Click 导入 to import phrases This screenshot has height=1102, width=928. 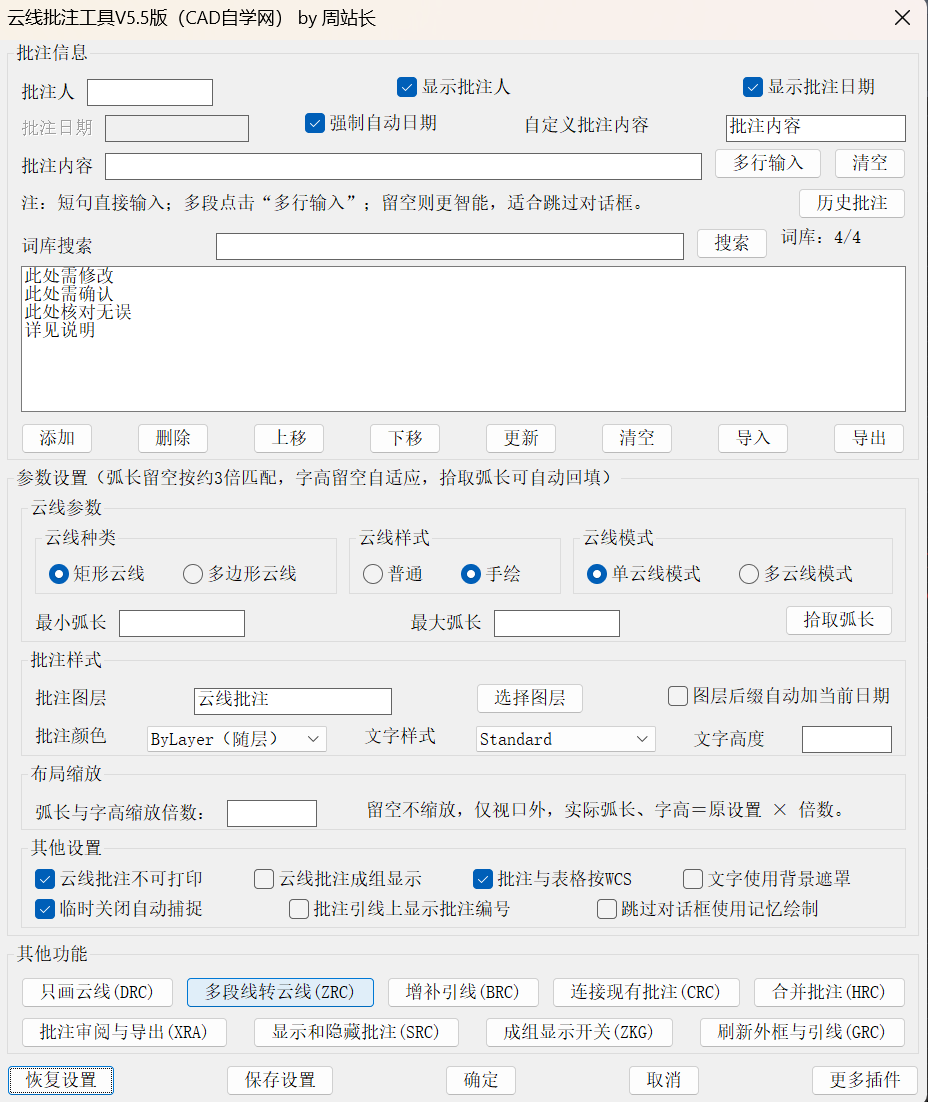click(753, 439)
